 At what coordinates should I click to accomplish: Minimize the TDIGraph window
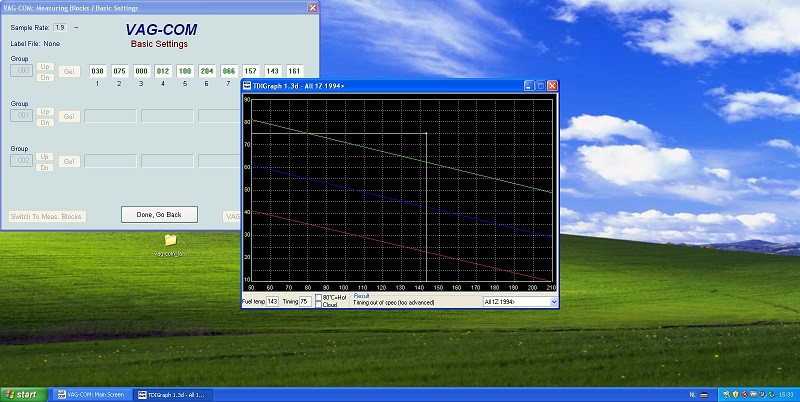[526, 86]
